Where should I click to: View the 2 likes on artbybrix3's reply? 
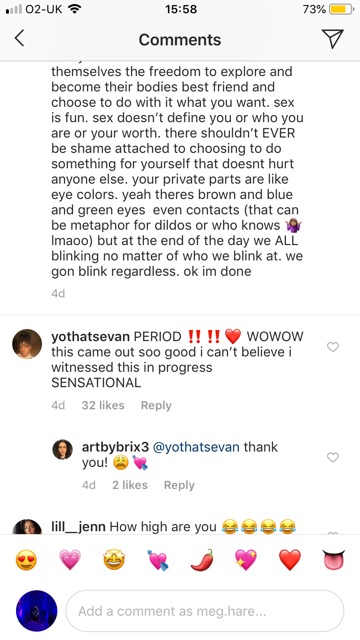[x=130, y=485]
